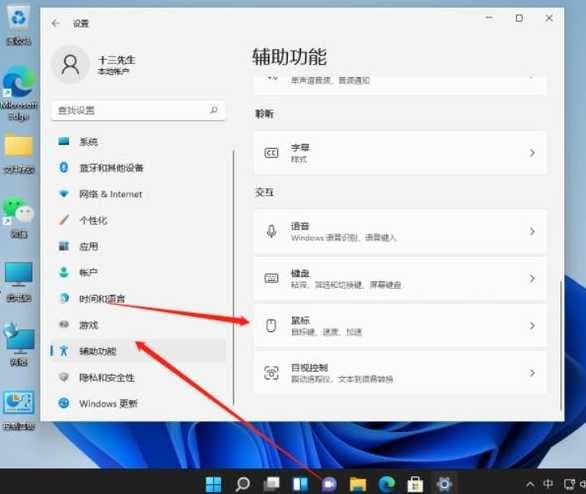Open File Explorer from the taskbar
Viewport: 586px width, 494px height.
pyautogui.click(x=358, y=484)
